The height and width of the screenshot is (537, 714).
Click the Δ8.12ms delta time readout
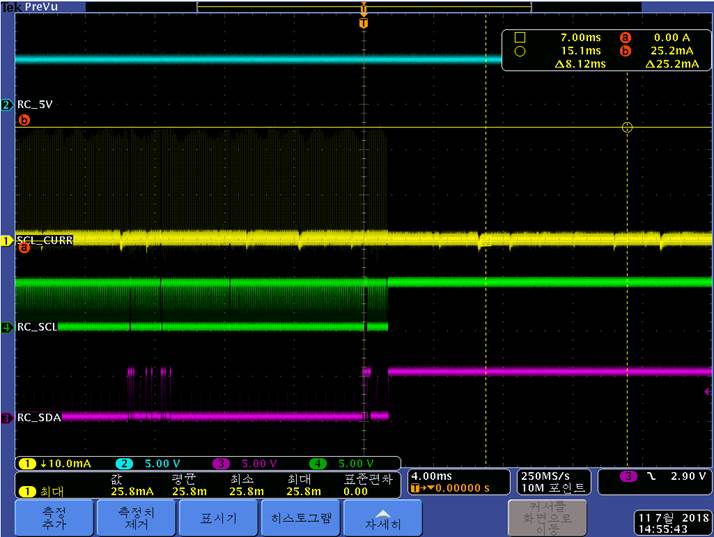pos(580,64)
